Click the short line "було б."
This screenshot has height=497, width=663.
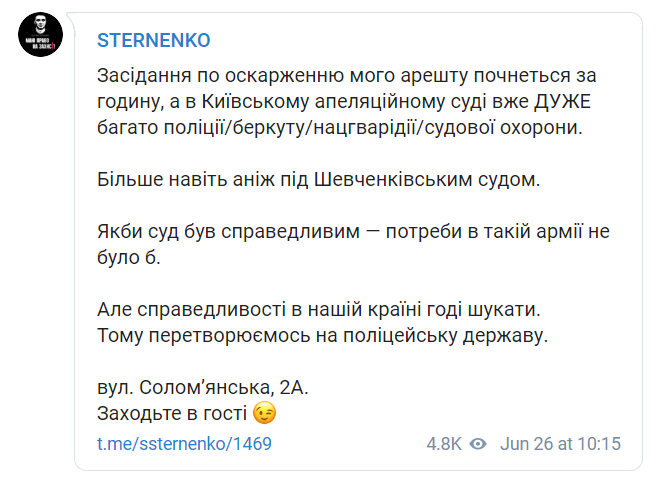pyautogui.click(x=128, y=258)
